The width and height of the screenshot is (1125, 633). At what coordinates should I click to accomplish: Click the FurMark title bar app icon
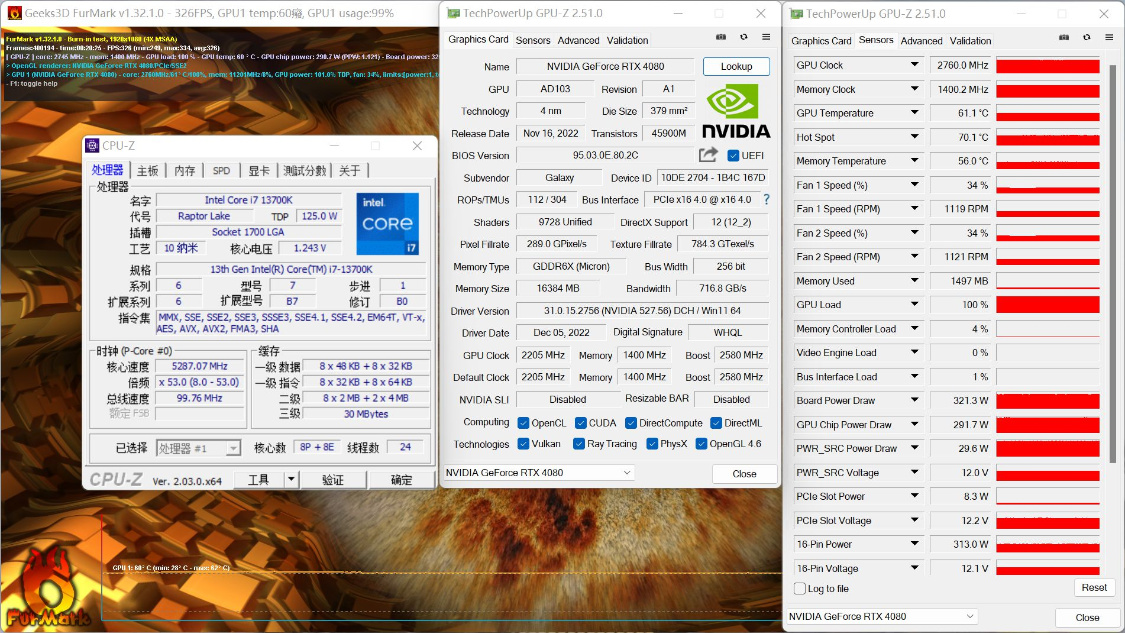pyautogui.click(x=14, y=13)
